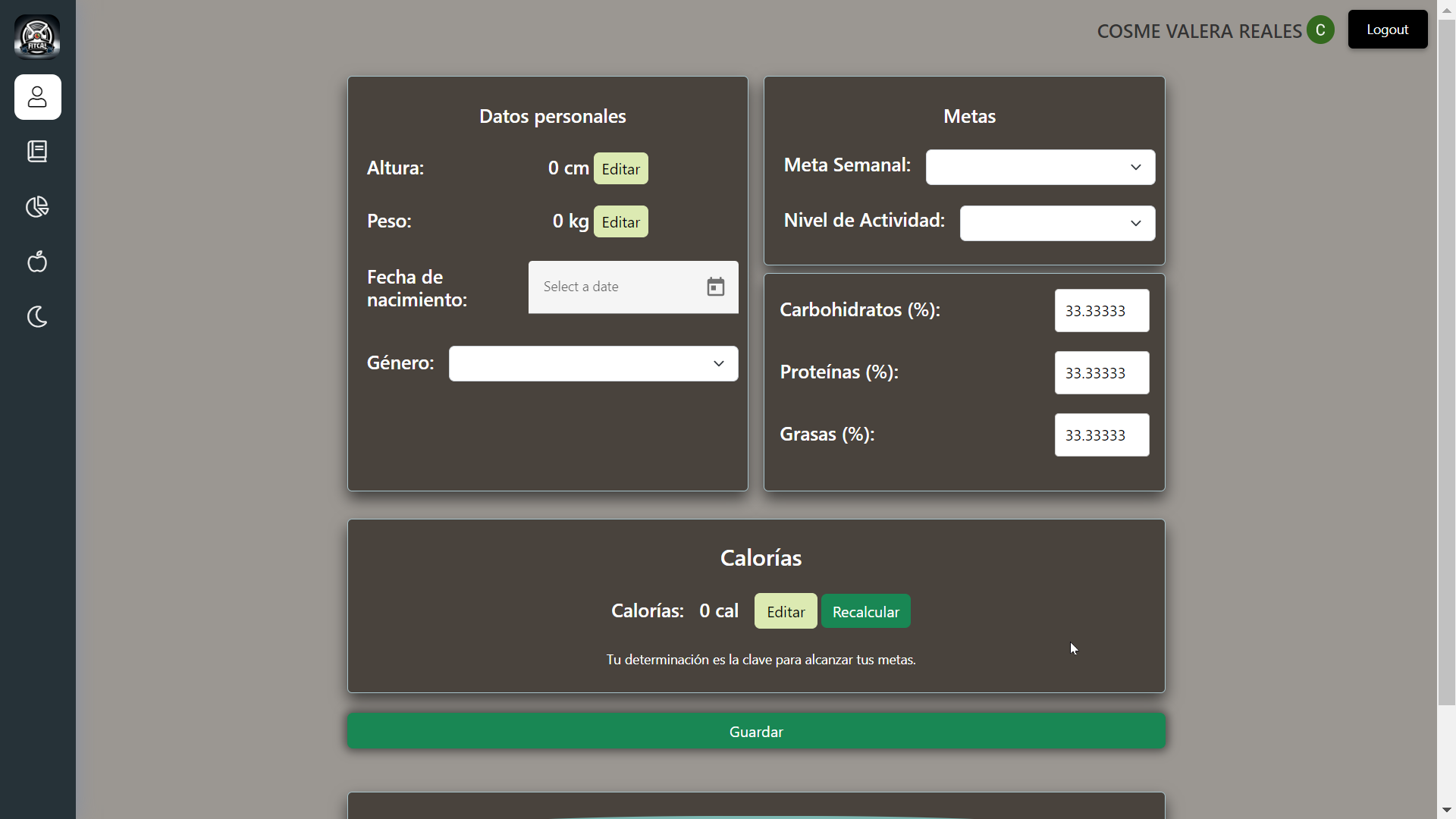The height and width of the screenshot is (819, 1456).
Task: Open the diary book sidebar icon
Action: (x=37, y=152)
